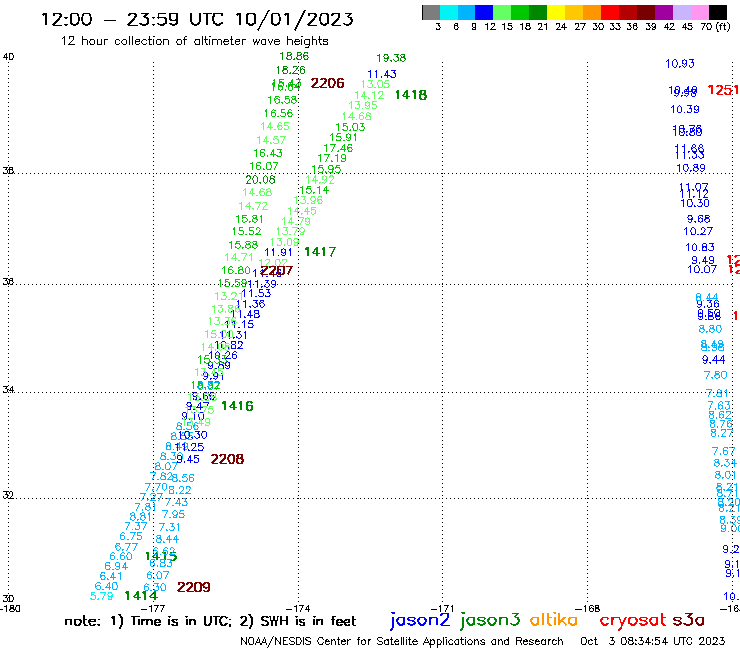Image resolution: width=740 pixels, height=650 pixels.
Task: Select the 'jason3' satellite label
Action: 490,620
